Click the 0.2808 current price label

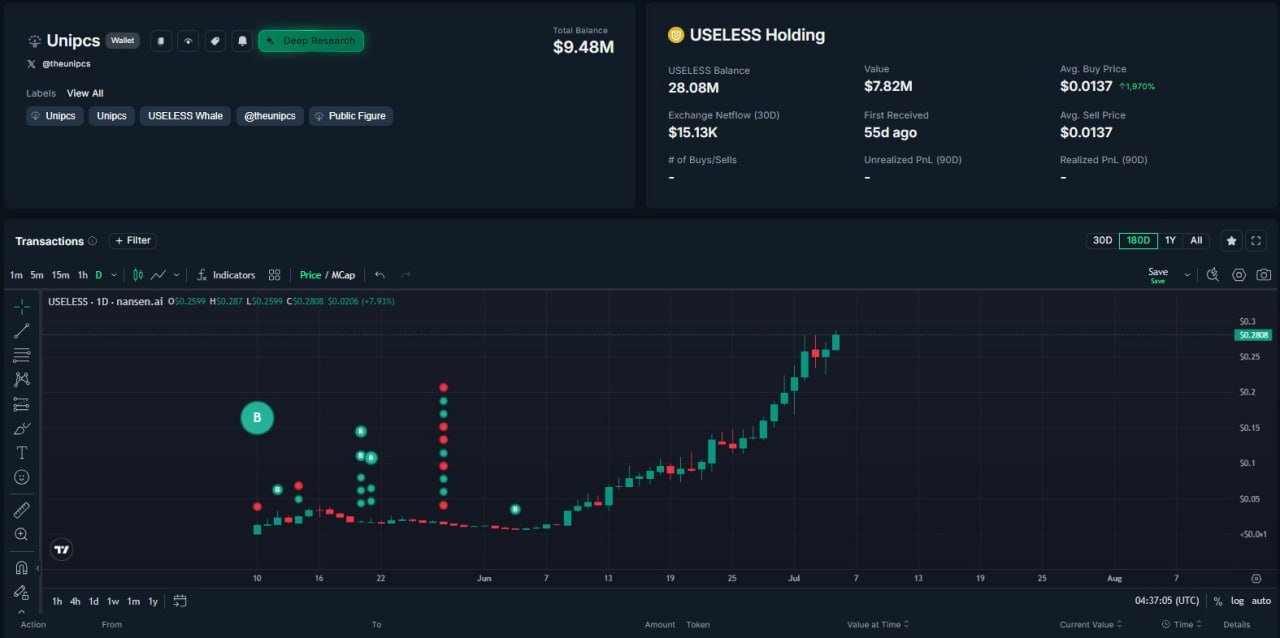pyautogui.click(x=1254, y=335)
